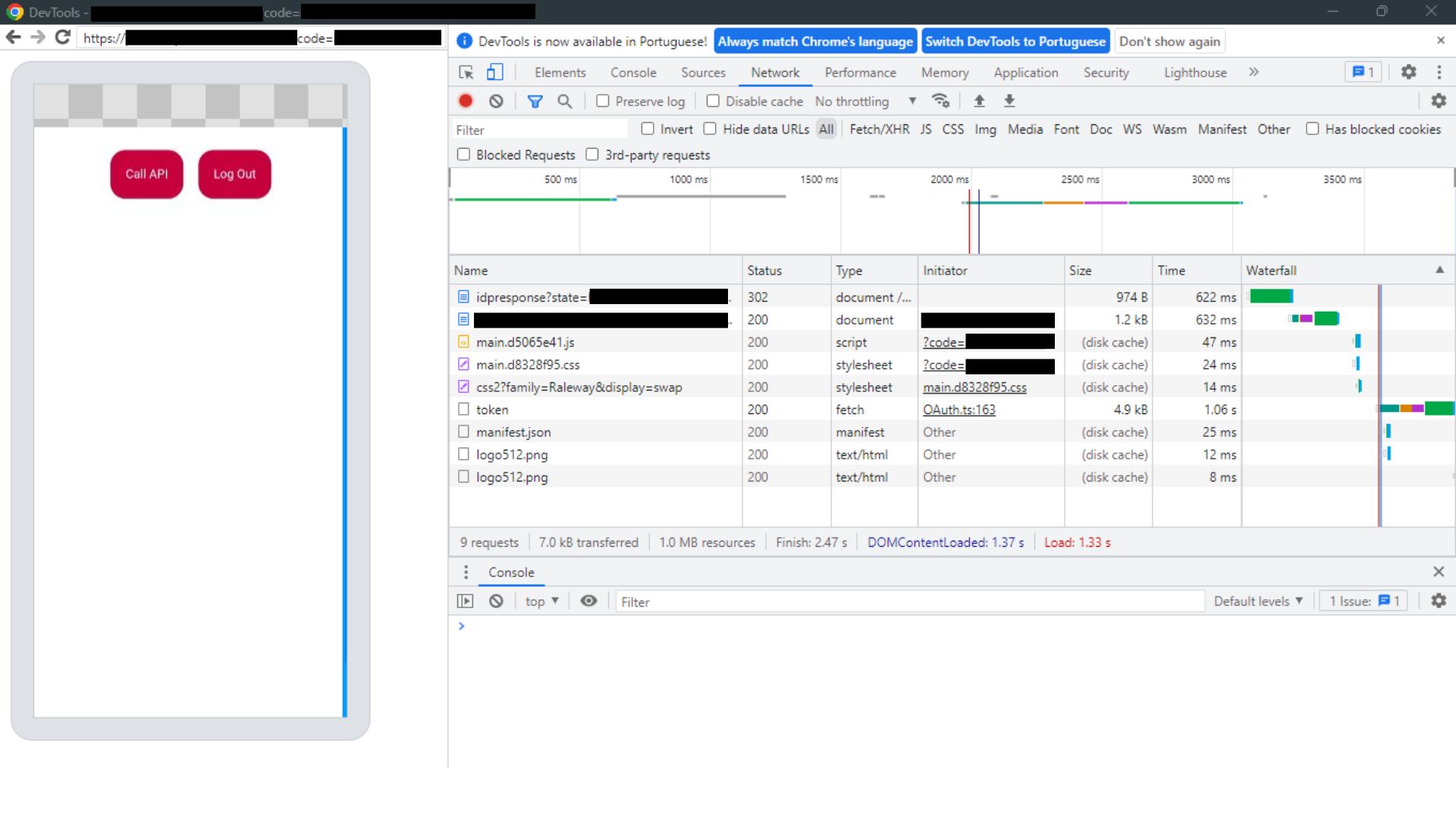Open the network filter bar

pos(536,101)
